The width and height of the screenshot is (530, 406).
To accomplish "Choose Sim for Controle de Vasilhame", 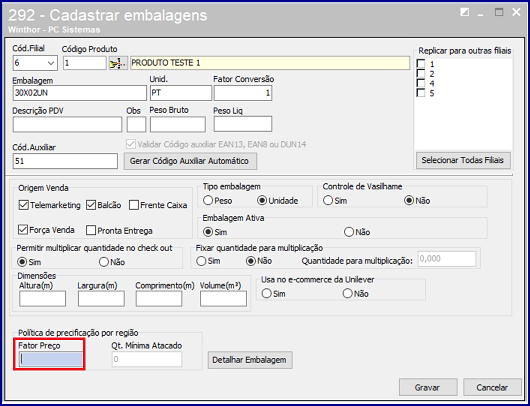I will [328, 200].
